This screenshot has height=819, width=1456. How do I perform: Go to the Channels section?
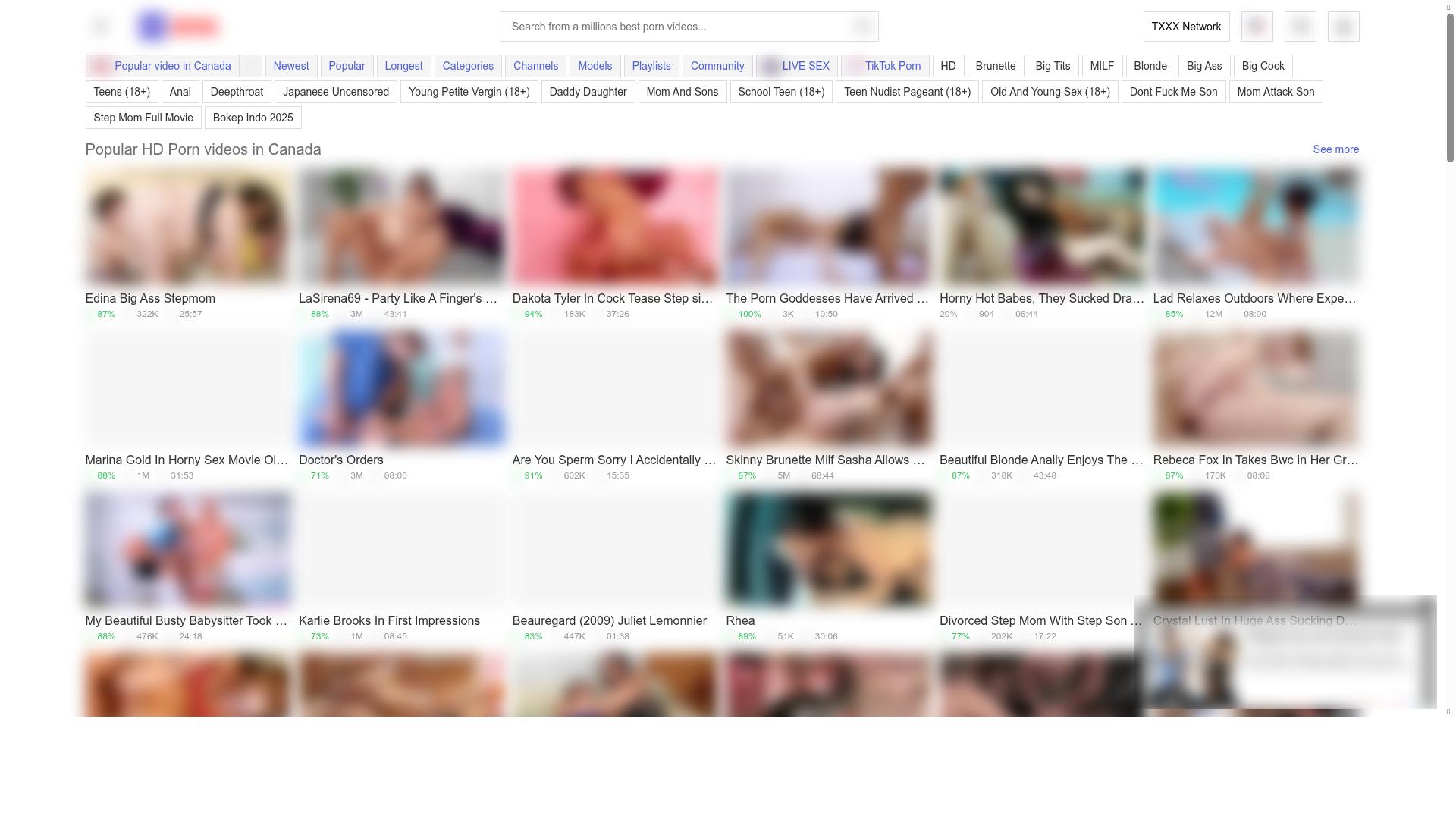coord(535,66)
